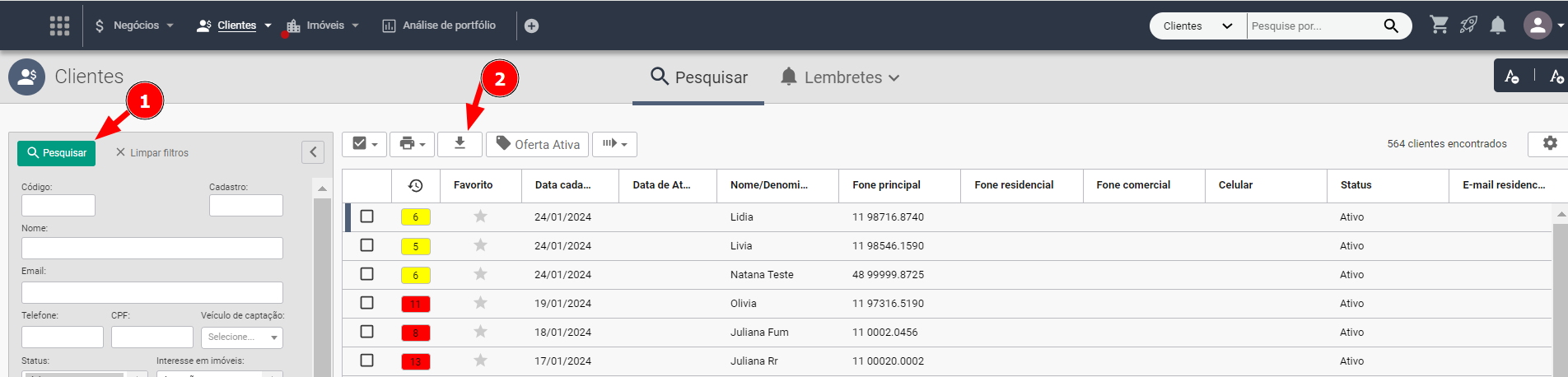Mark Lidia as favorite with star
This screenshot has height=377, width=1568.
tap(481, 216)
